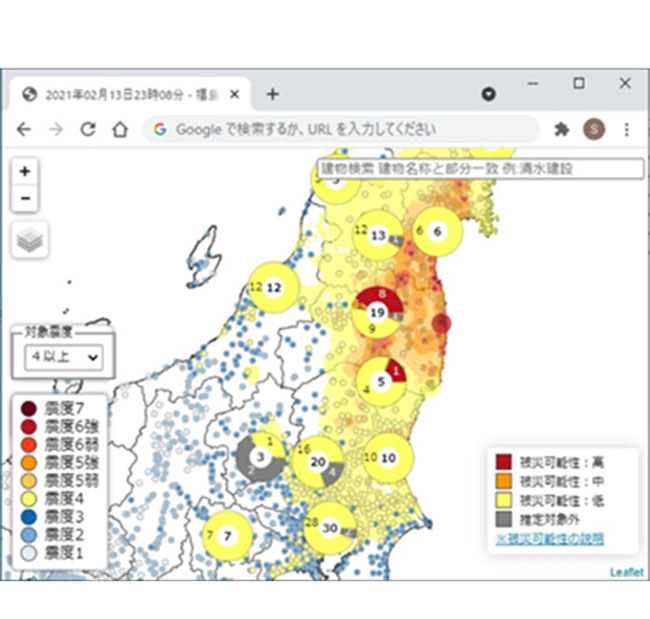
Task: Click the cluster marker labeled 12
Action: pos(274,287)
